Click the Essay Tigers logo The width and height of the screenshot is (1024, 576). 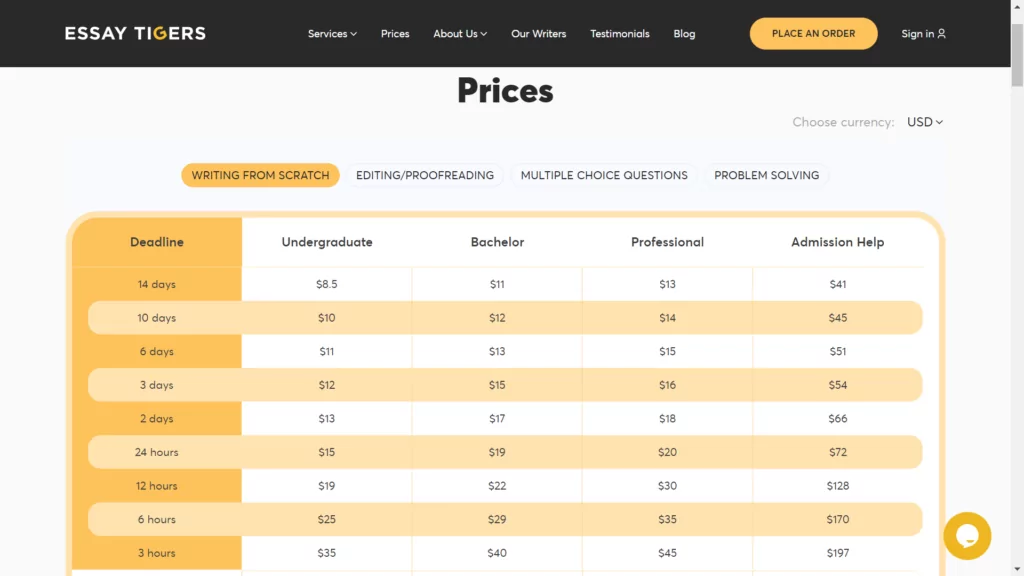[135, 33]
